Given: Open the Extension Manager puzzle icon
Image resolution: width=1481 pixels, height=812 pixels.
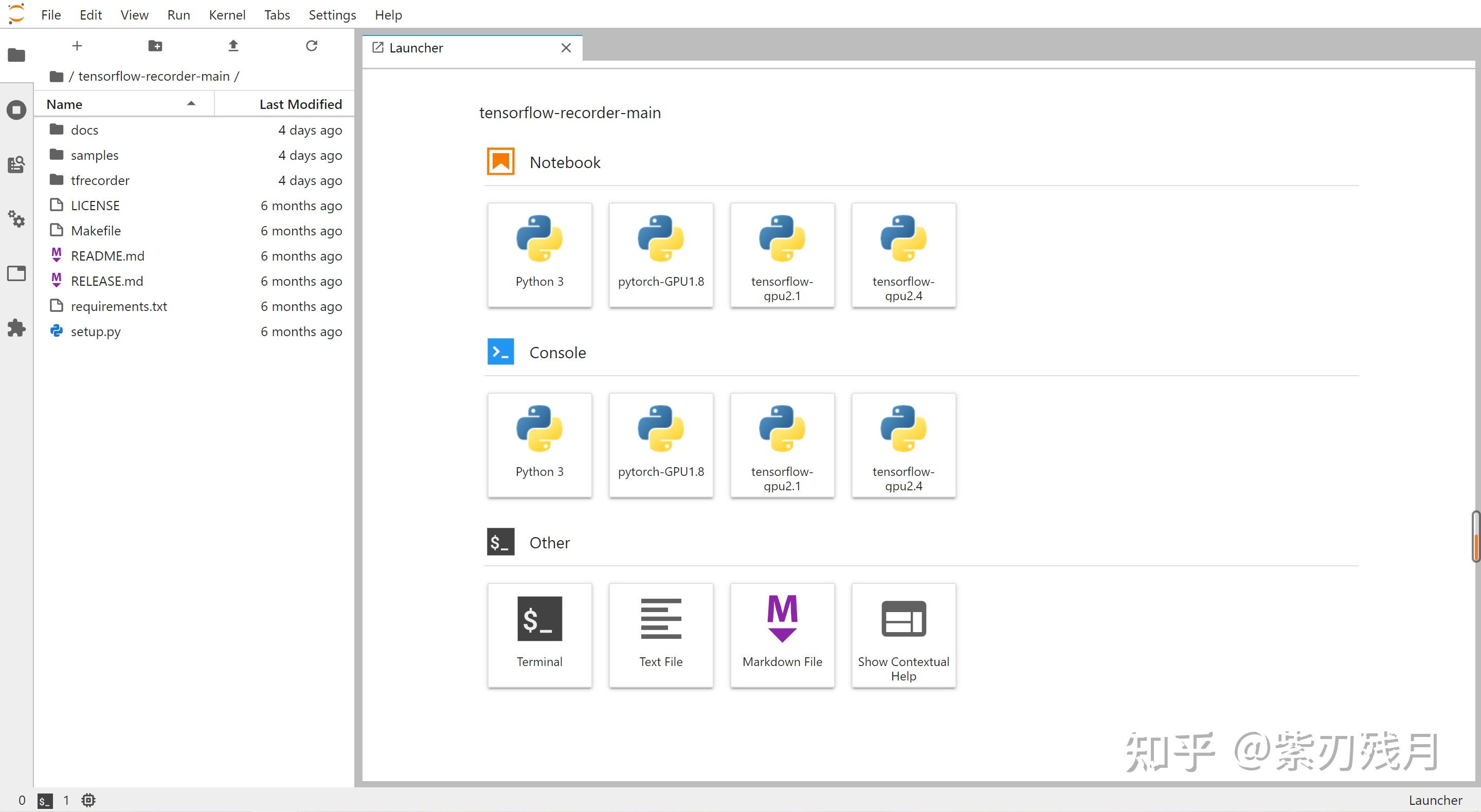Looking at the screenshot, I should 16,328.
